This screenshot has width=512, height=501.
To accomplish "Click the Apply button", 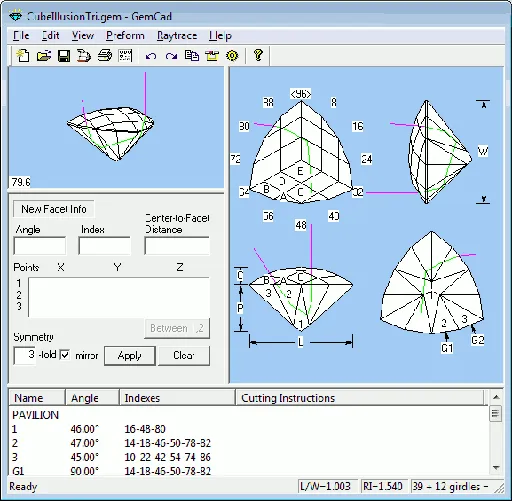I will click(x=130, y=356).
